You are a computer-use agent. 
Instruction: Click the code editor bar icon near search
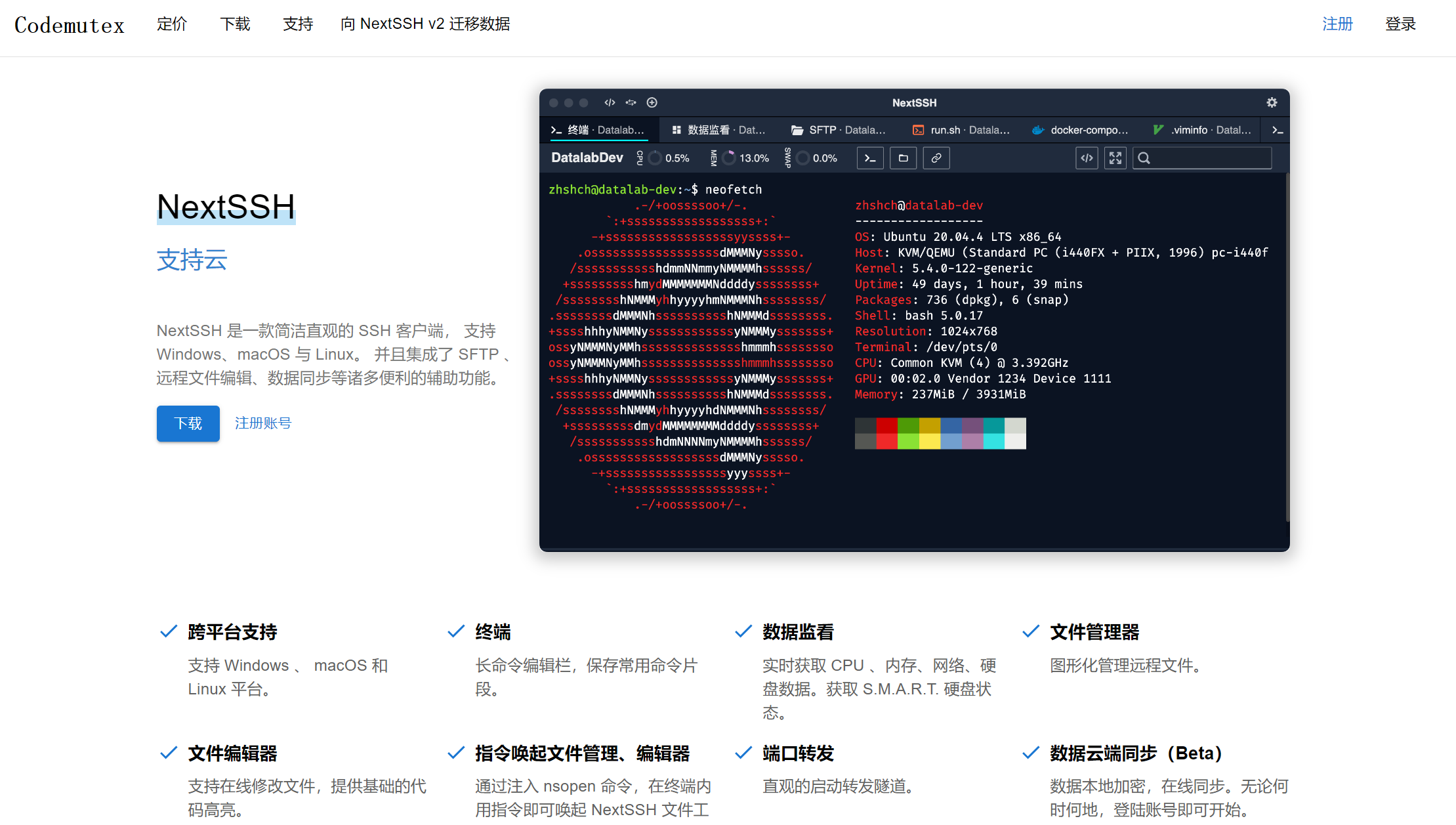tap(1087, 158)
